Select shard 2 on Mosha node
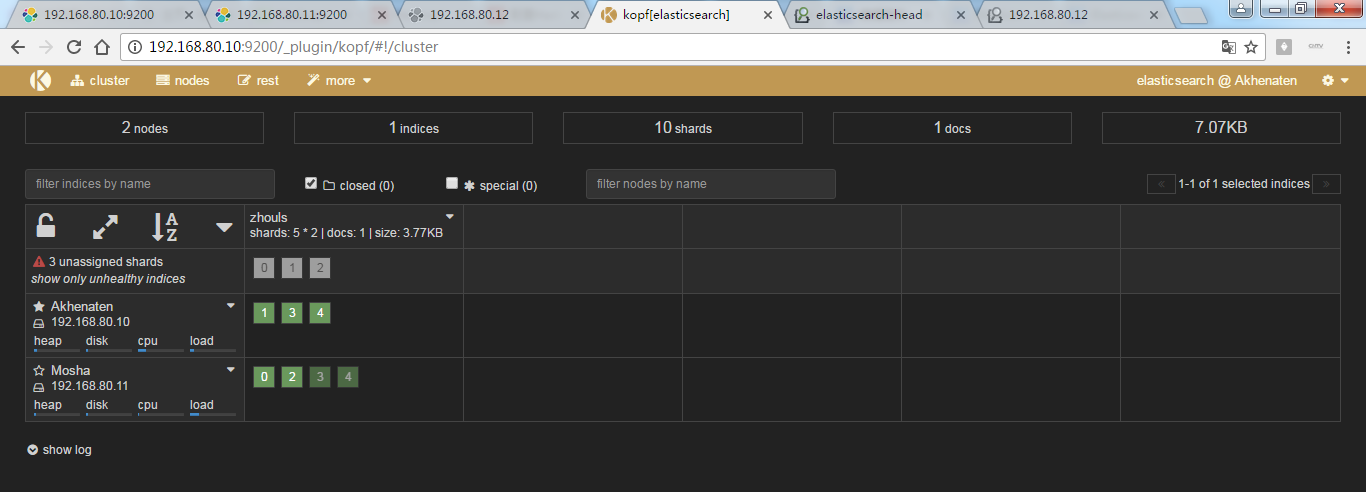Screen dimensions: 1366x492 tap(291, 377)
